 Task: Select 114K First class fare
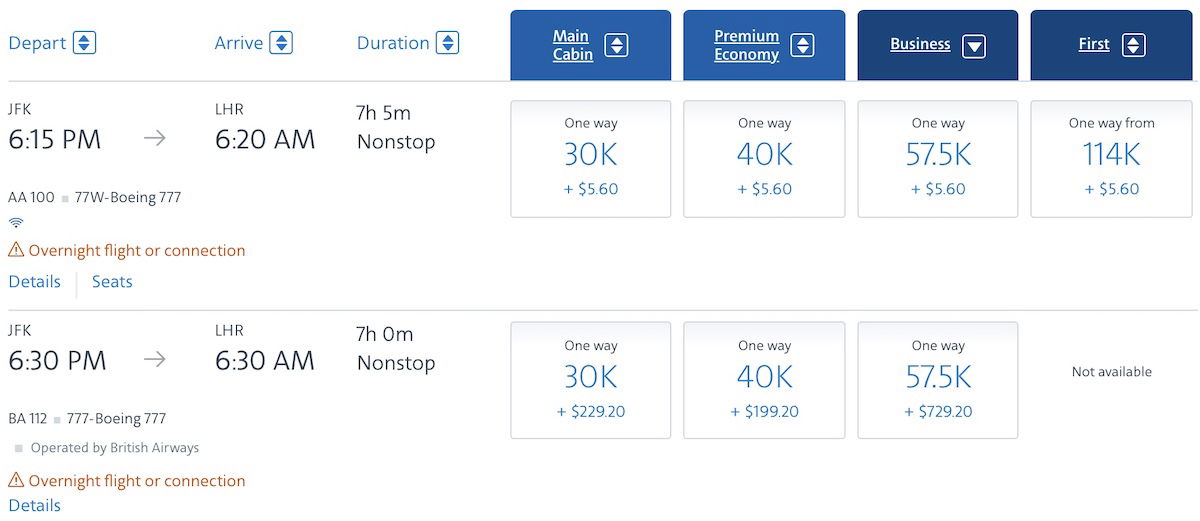[x=1111, y=158]
